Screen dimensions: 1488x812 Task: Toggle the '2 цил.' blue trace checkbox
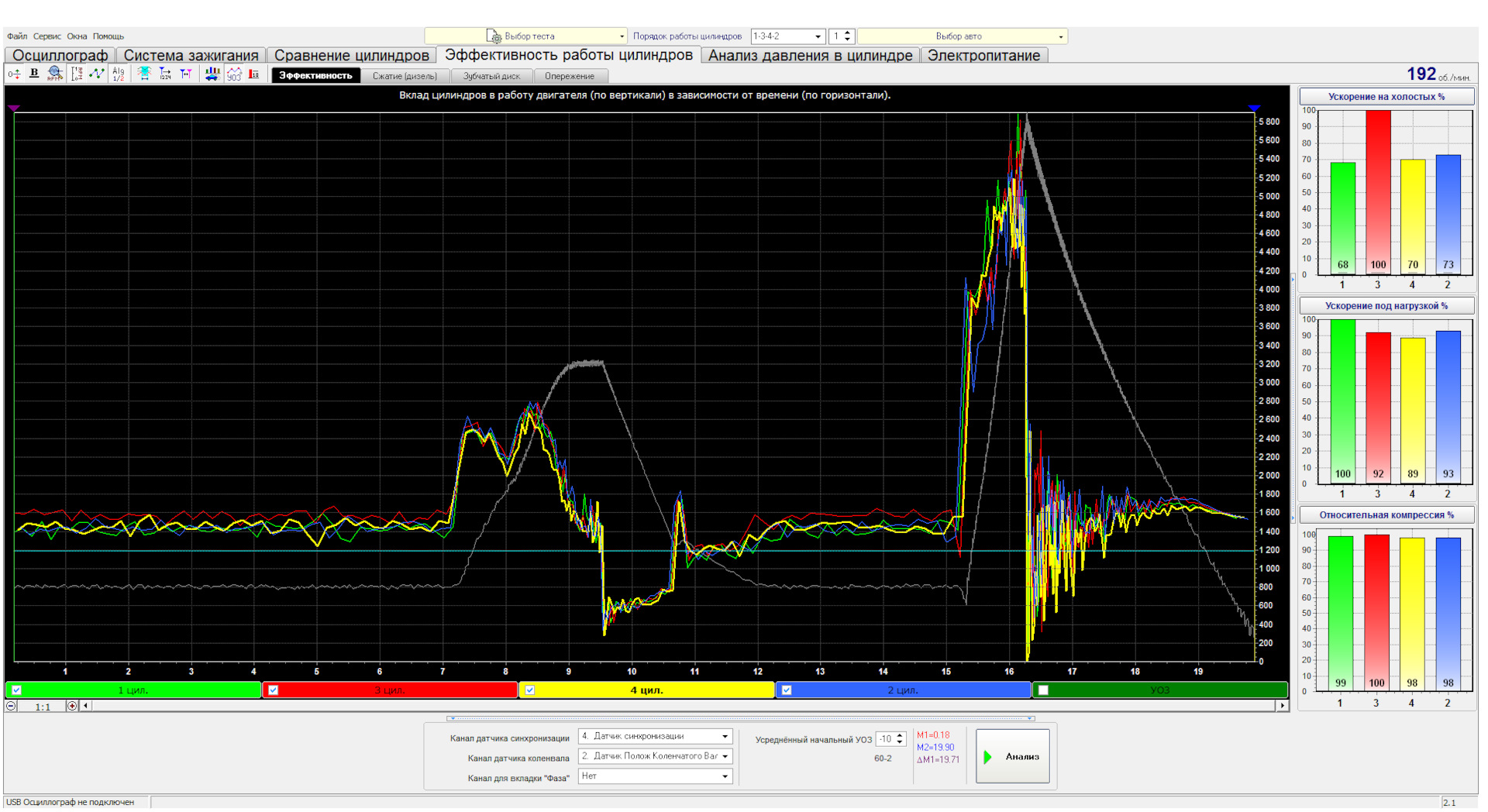787,690
